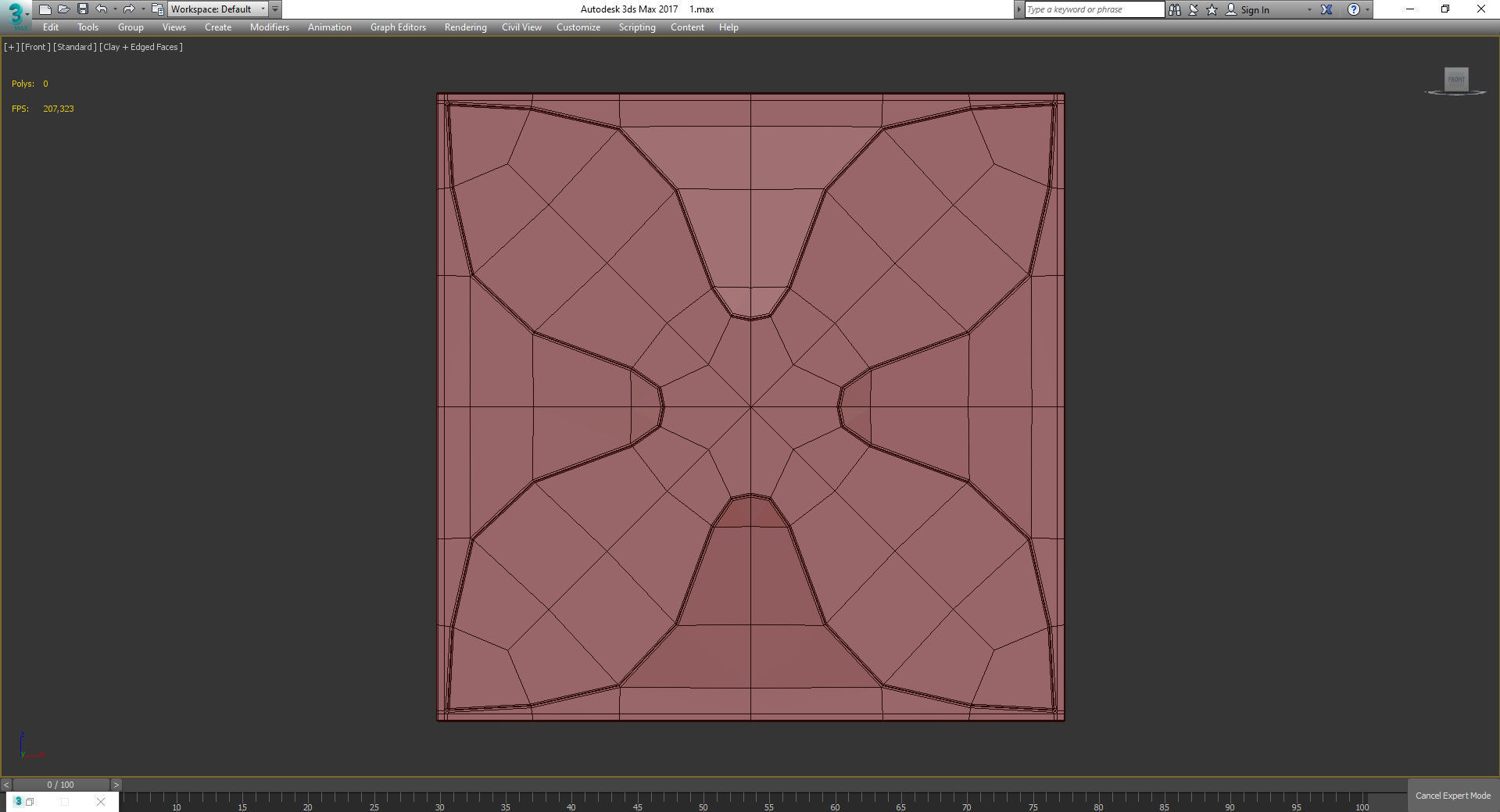Click the ViewCube Front face

(x=1455, y=79)
